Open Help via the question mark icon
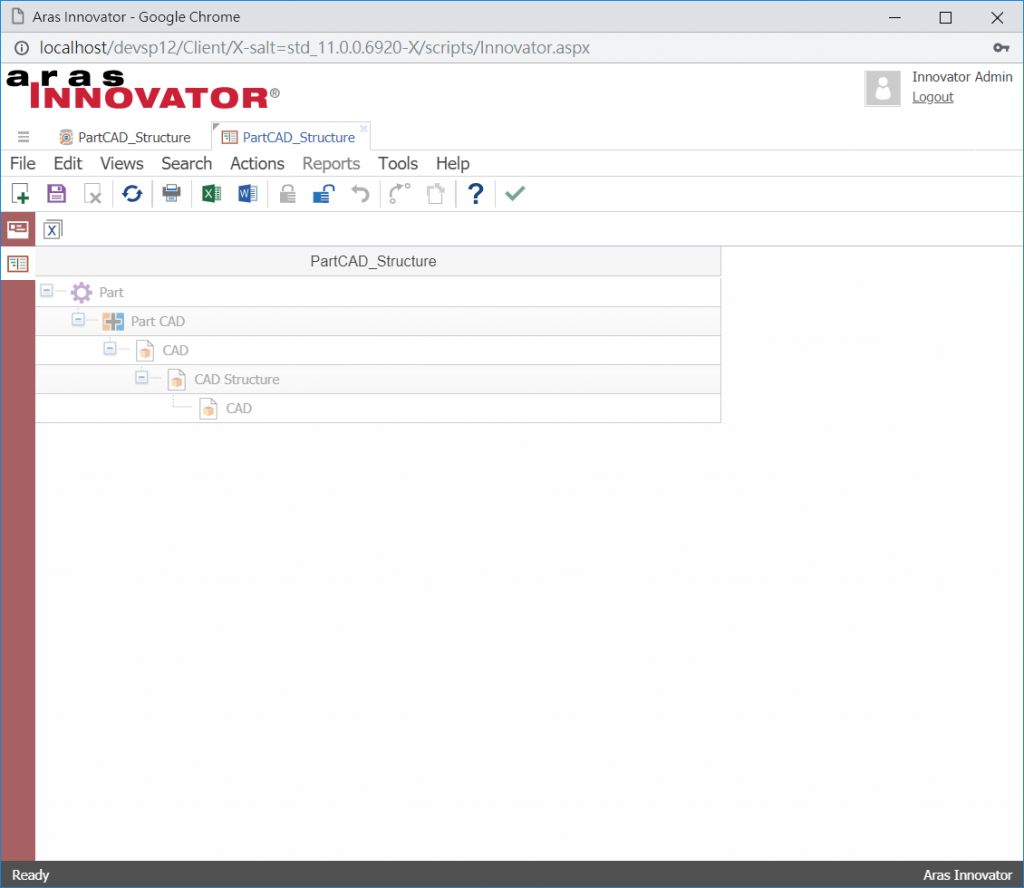Viewport: 1024px width, 888px height. pyautogui.click(x=475, y=194)
